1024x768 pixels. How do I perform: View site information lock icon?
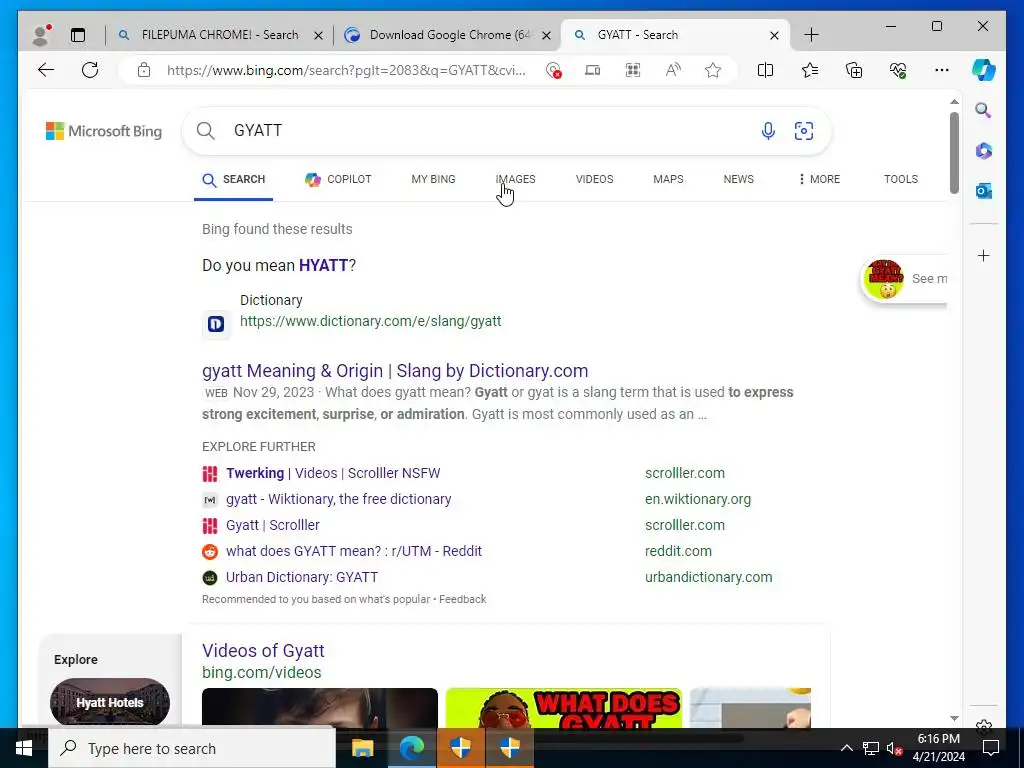coord(144,70)
